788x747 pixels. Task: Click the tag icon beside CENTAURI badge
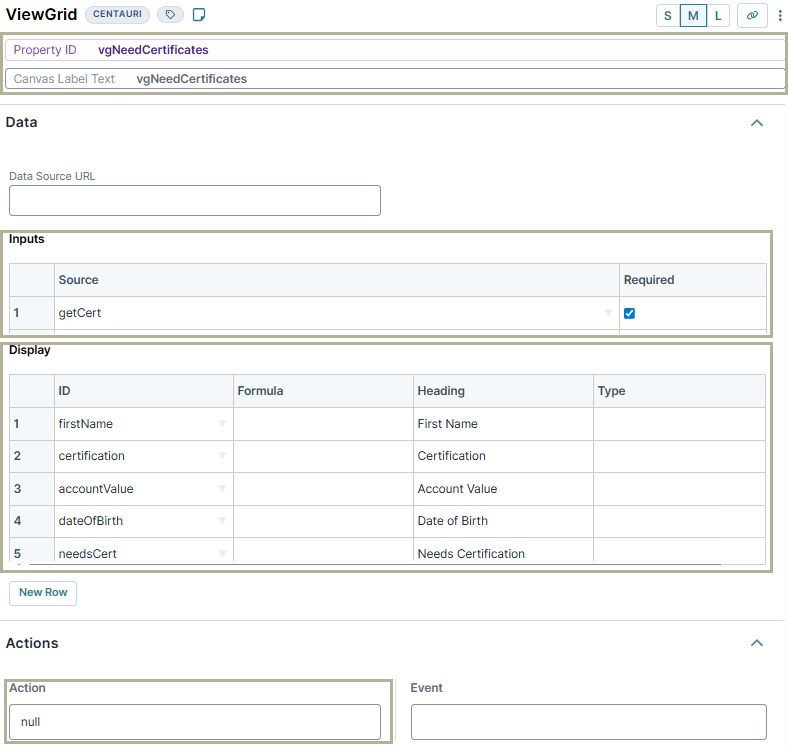tap(170, 15)
